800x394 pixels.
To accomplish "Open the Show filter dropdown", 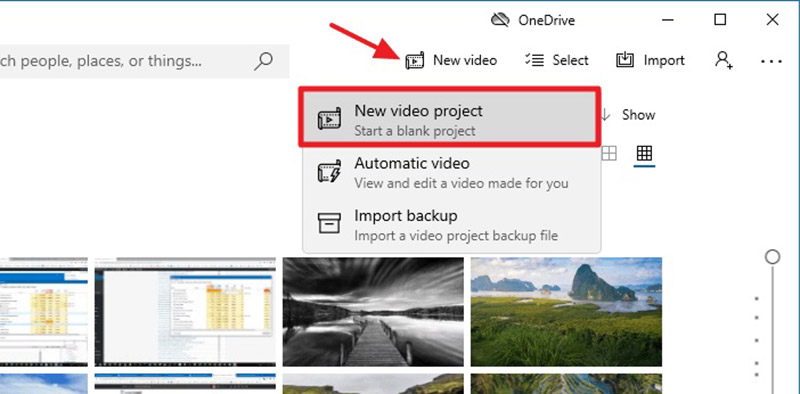I will (x=629, y=115).
